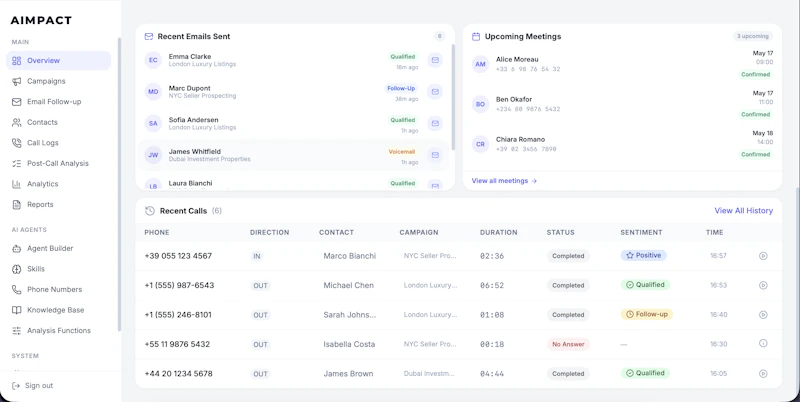Click the emails count badge 6
The height and width of the screenshot is (402, 800).
click(439, 36)
